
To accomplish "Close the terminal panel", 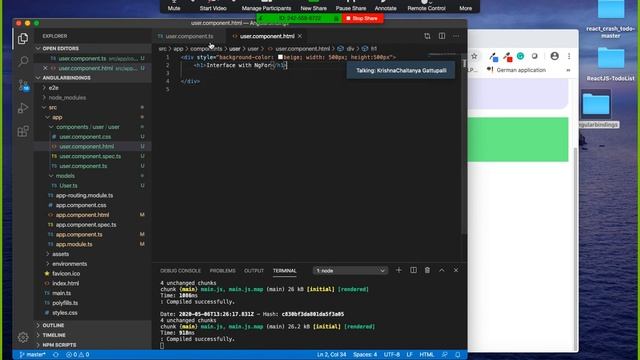I will 456,270.
